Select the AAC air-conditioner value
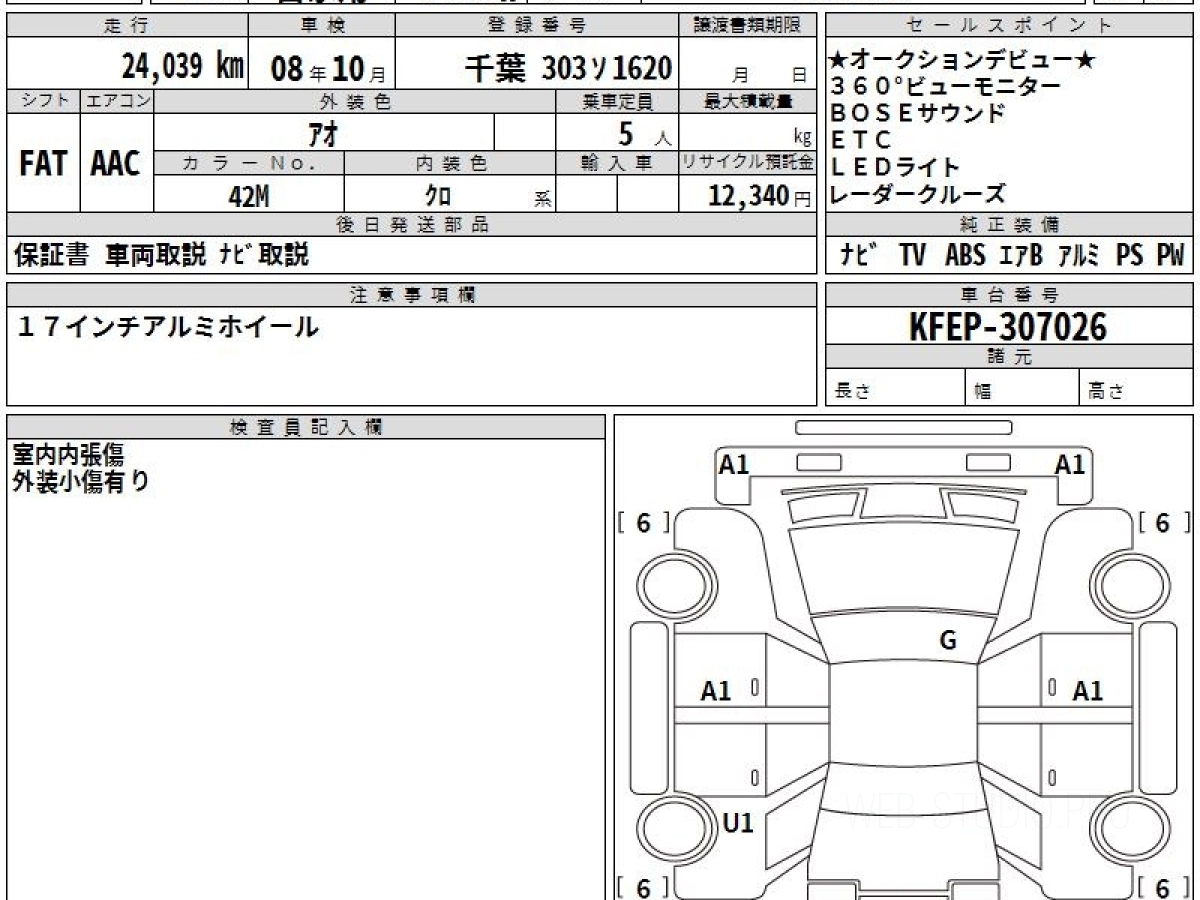The image size is (1200, 900). (116, 164)
